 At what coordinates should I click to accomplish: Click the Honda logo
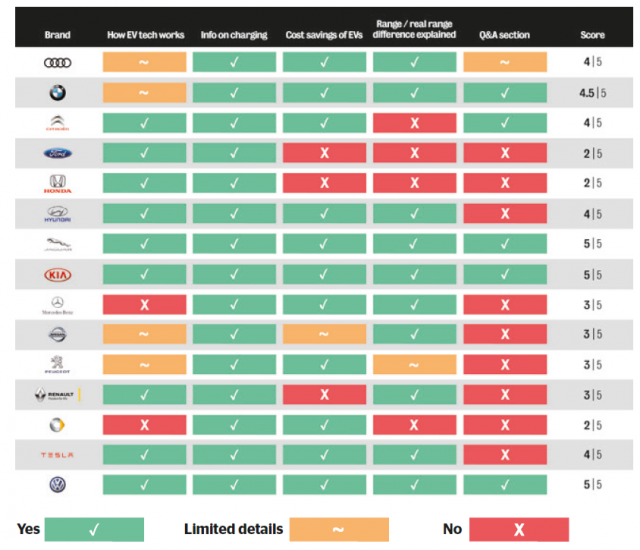(57, 184)
